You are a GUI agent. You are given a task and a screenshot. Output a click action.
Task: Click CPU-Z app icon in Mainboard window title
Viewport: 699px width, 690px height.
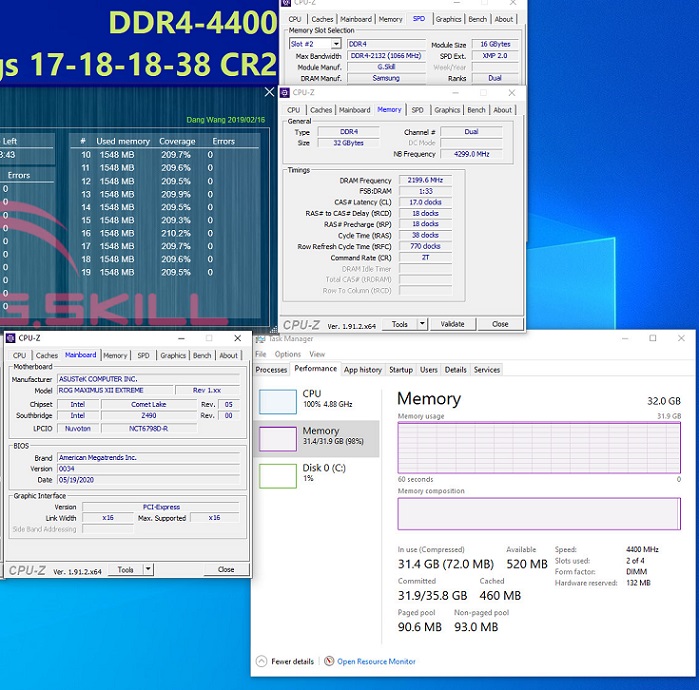(x=10, y=338)
